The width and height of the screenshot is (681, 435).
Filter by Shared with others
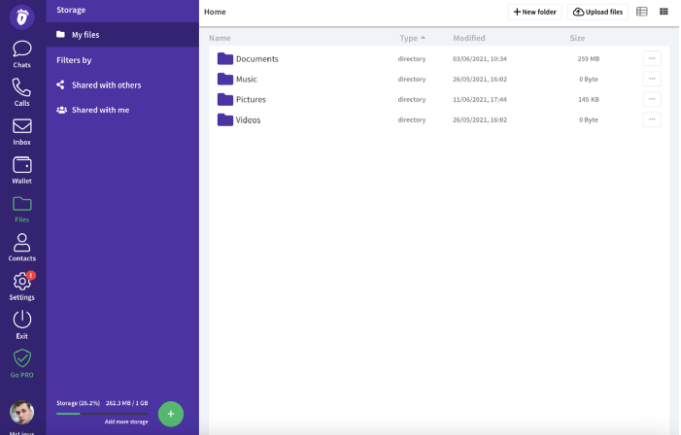99,85
